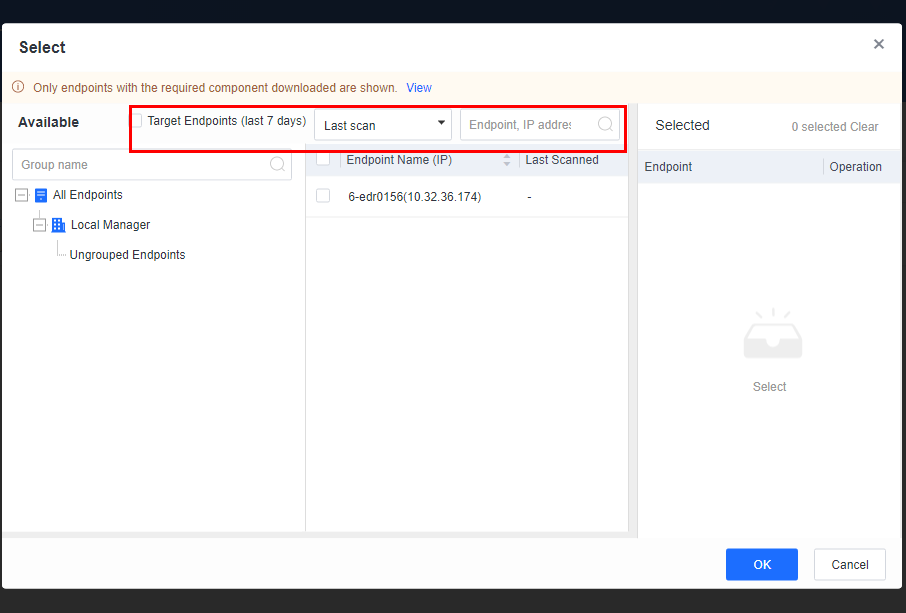Screen dimensions: 906x613
Task: Collapse the Local Manager tree node
Action: pyautogui.click(x=40, y=225)
